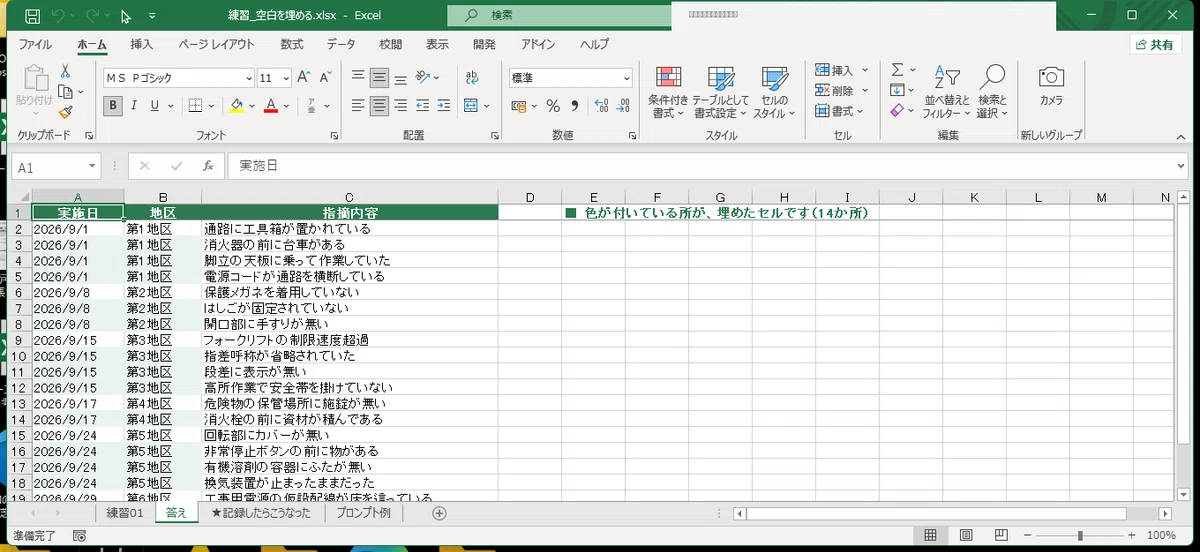This screenshot has width=1200, height=552.
Task: Click the Format Painter brush icon
Action: point(65,113)
